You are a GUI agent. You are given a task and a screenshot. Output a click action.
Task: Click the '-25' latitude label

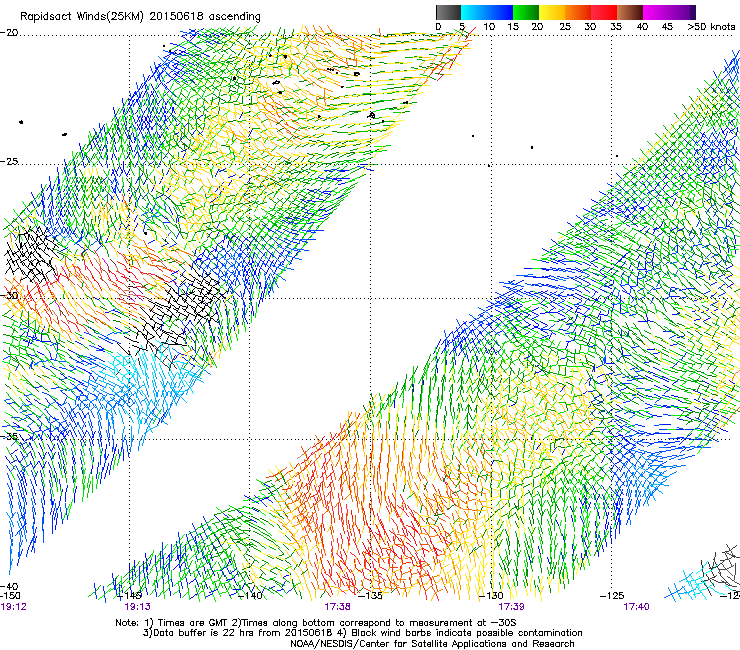click(9, 162)
